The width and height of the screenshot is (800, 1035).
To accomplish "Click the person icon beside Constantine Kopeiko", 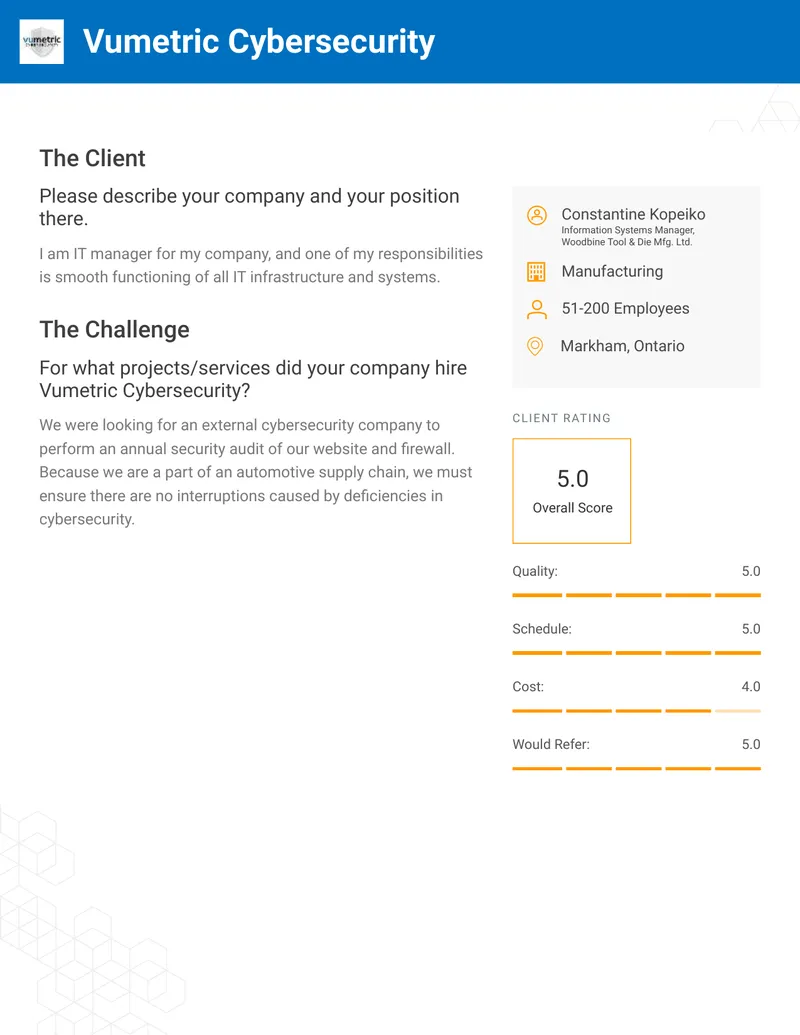I will [537, 215].
